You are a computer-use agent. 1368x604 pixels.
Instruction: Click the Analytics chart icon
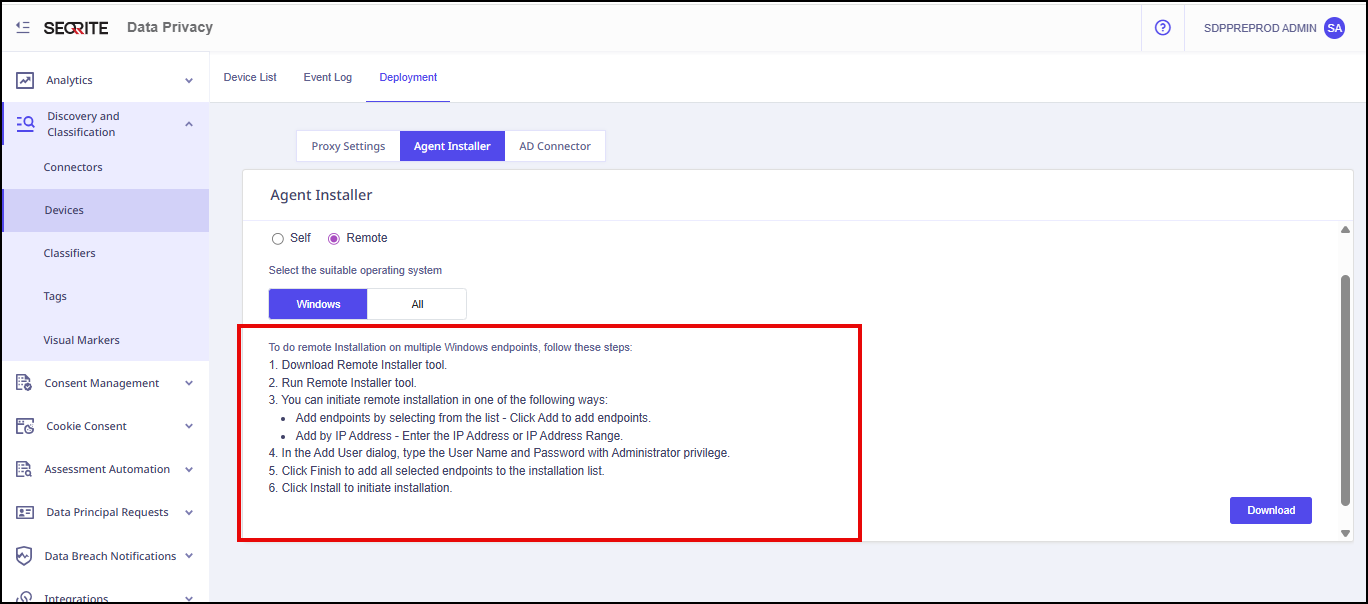tap(25, 81)
